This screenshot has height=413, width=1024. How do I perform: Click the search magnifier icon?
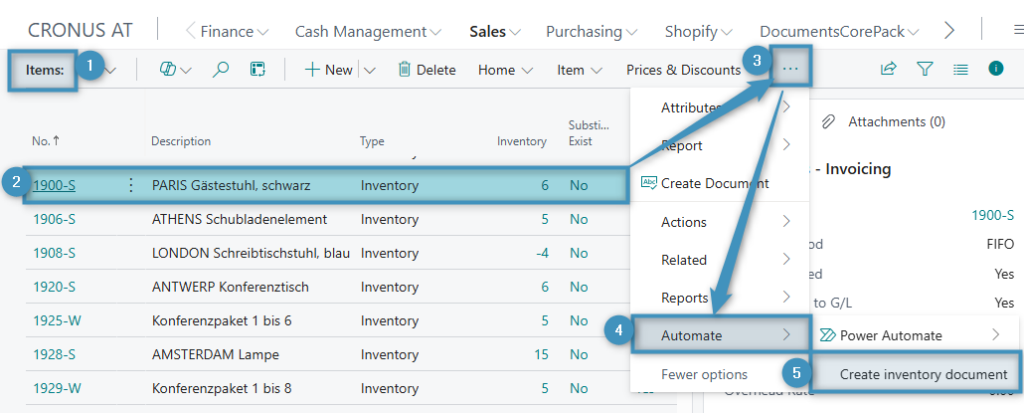pyautogui.click(x=221, y=70)
